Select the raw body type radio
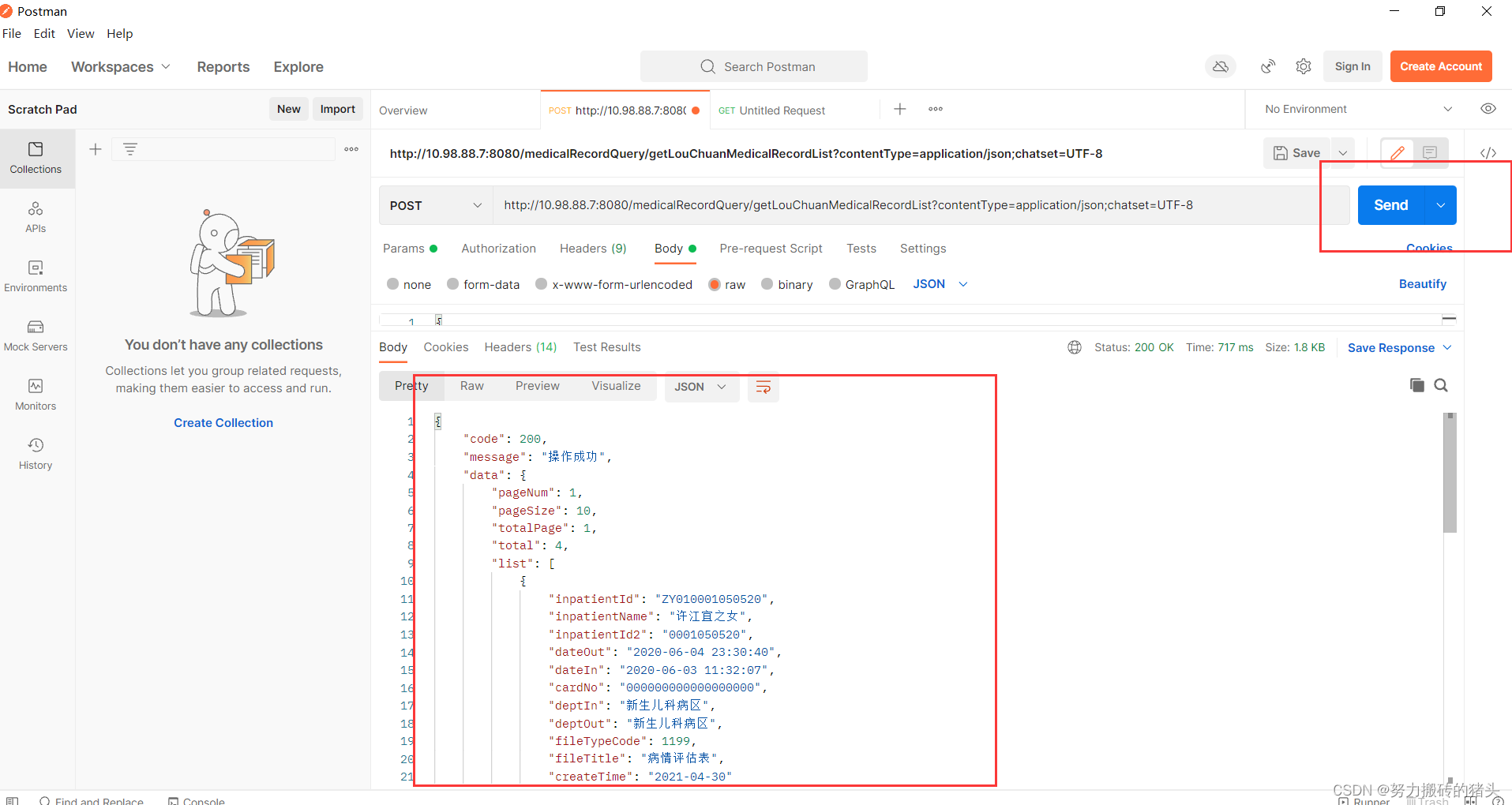This screenshot has height=805, width=1512. tap(715, 284)
